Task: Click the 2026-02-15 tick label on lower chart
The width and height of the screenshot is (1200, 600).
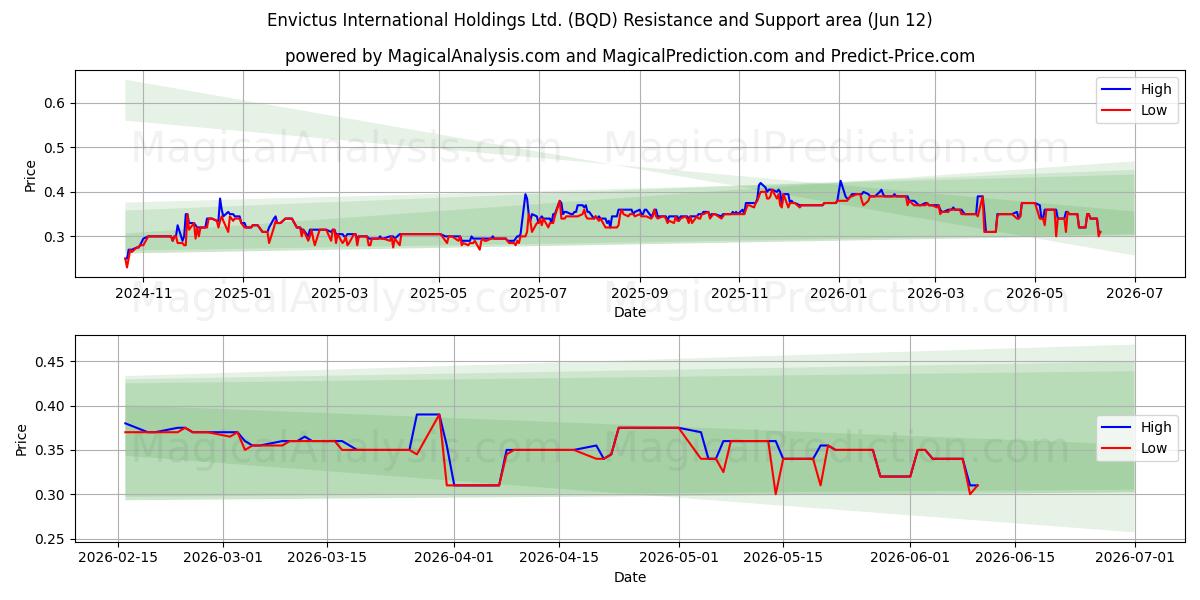Action: coord(119,559)
